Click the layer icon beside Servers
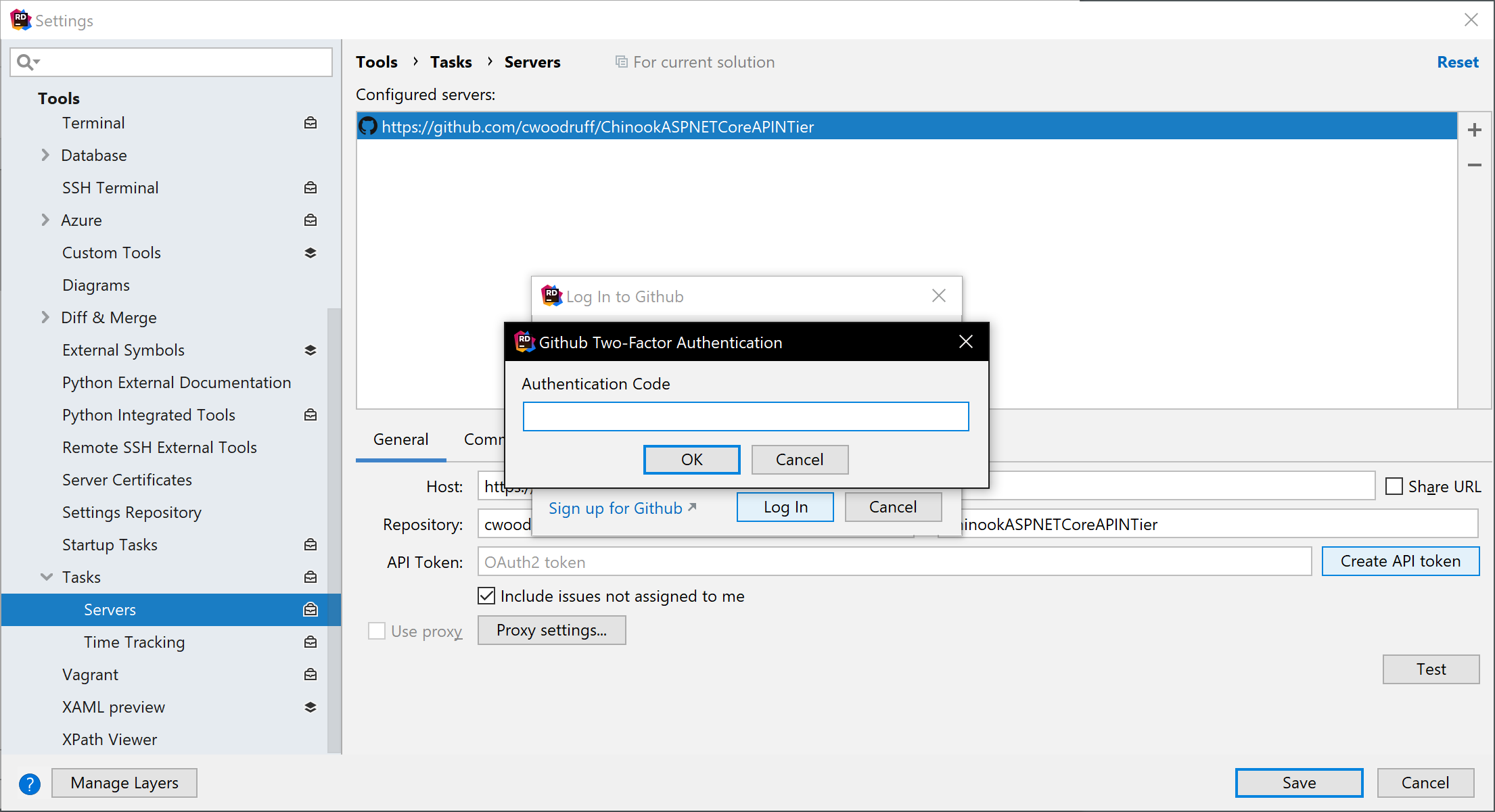Screen dimensions: 1495x812 [x=310, y=610]
